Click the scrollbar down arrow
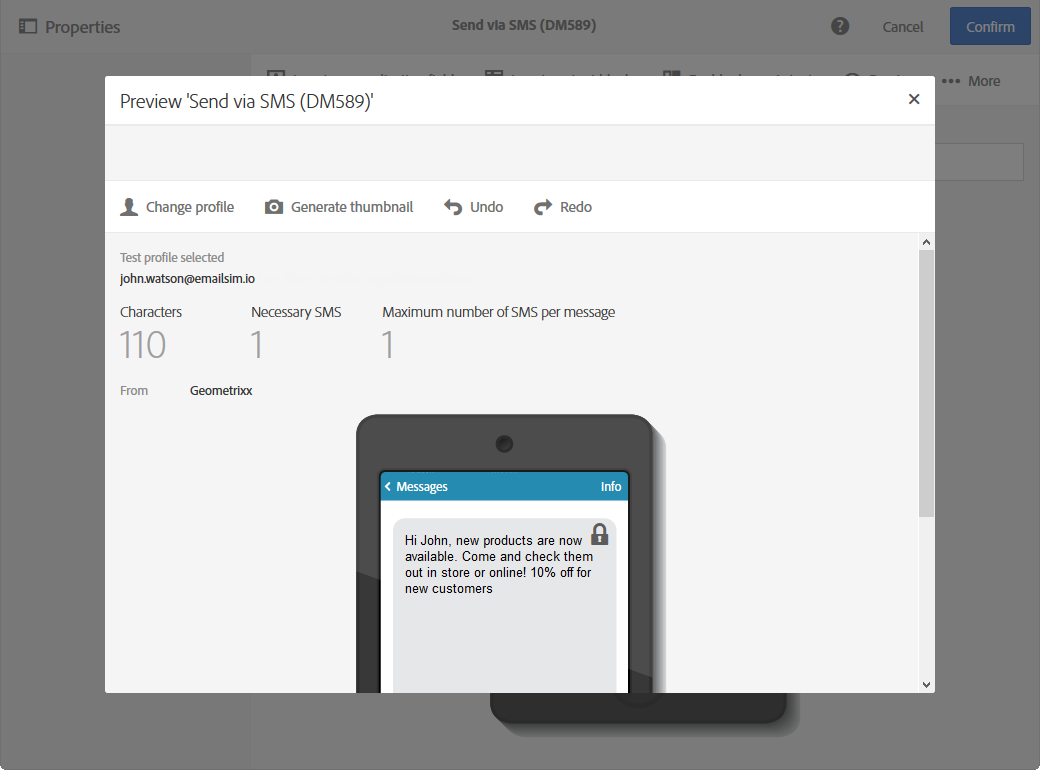The height and width of the screenshot is (770, 1040). coord(927,684)
